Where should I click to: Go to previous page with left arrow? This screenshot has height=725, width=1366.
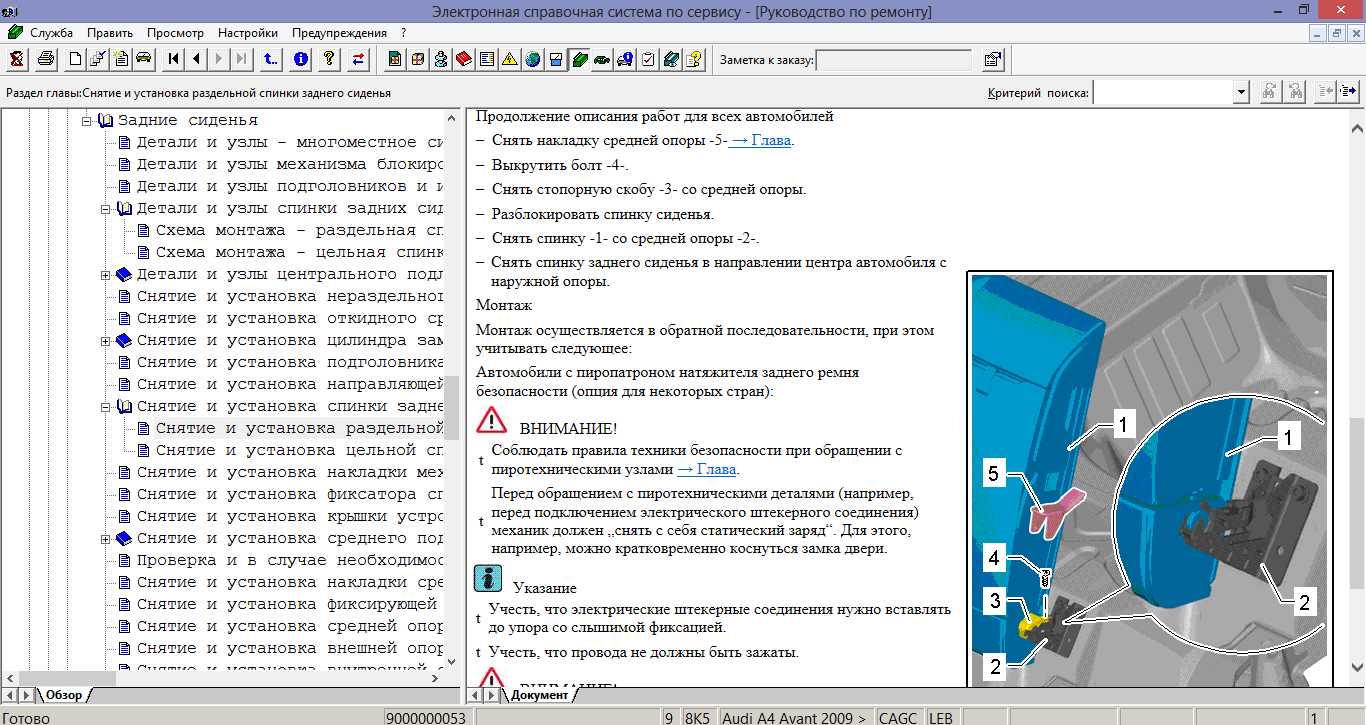point(196,59)
